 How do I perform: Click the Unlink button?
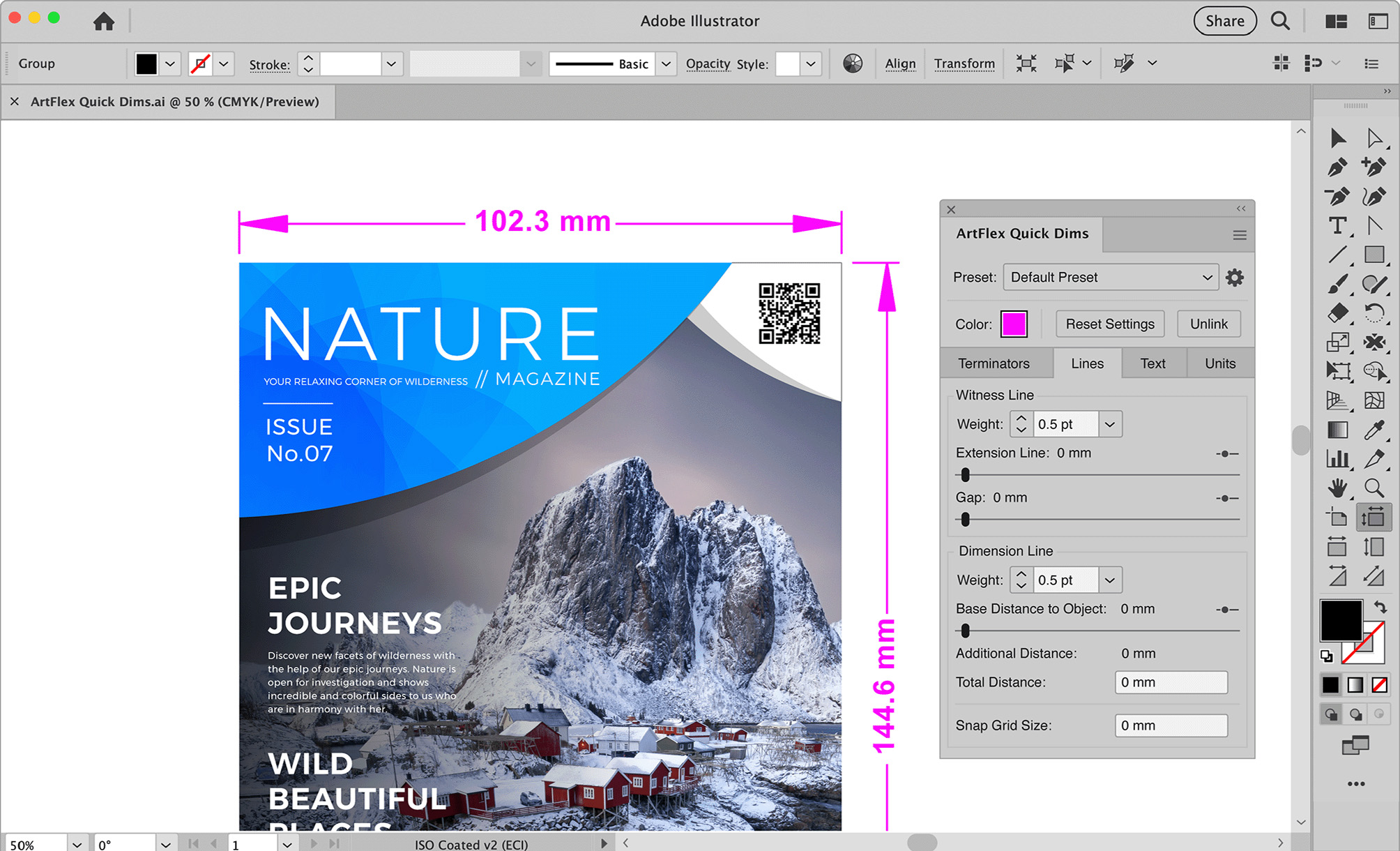(x=1208, y=324)
